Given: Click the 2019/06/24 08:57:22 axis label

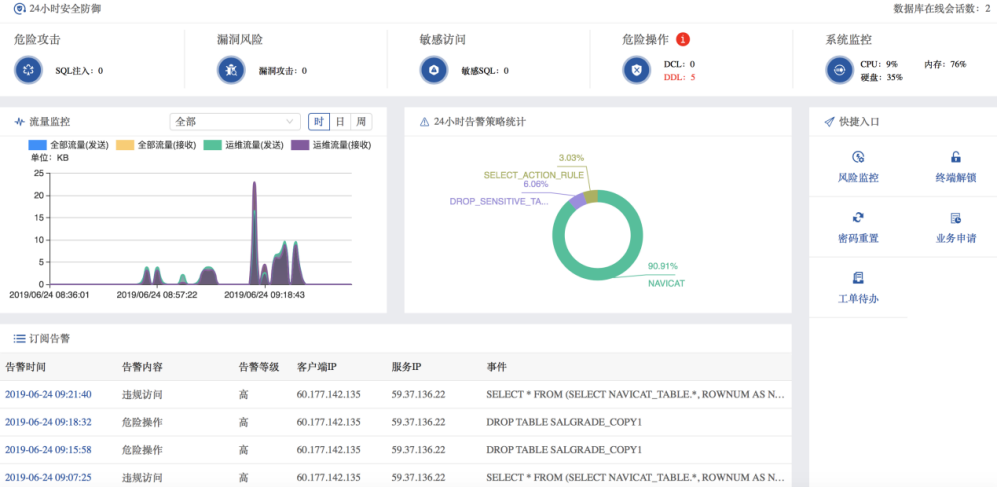Looking at the screenshot, I should [157, 295].
